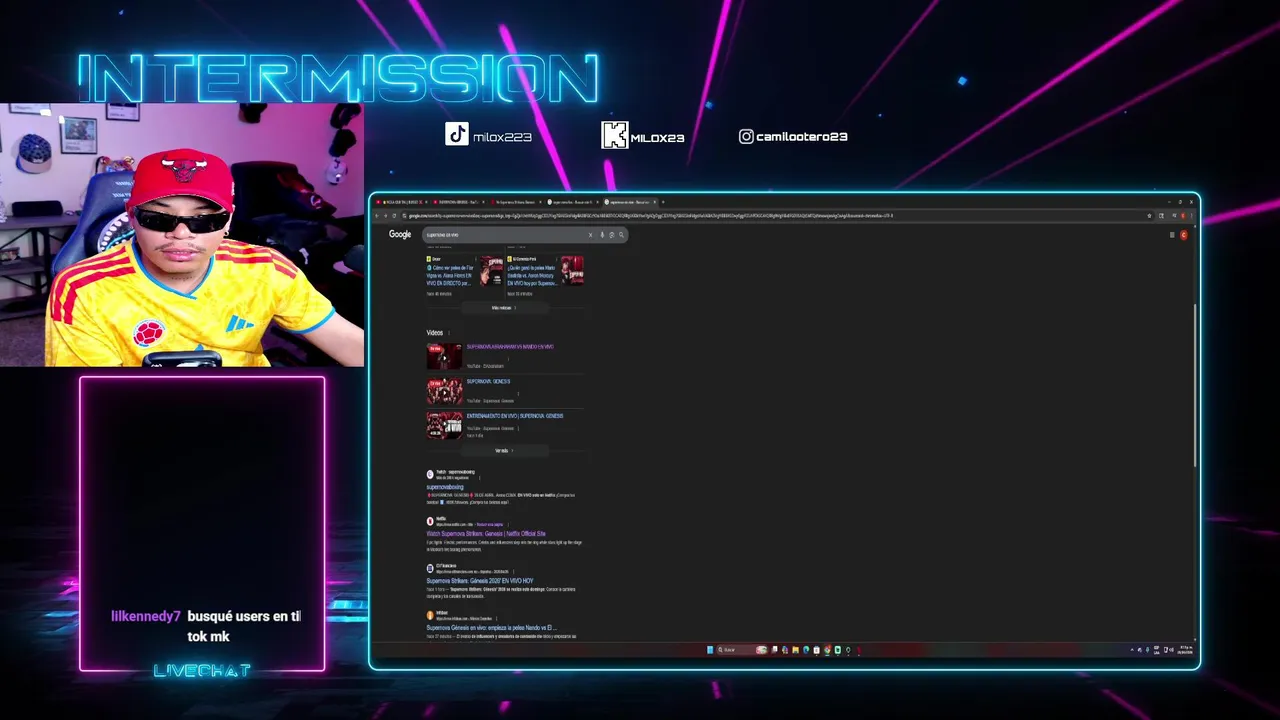Click the Infobae result favicon

point(430,615)
